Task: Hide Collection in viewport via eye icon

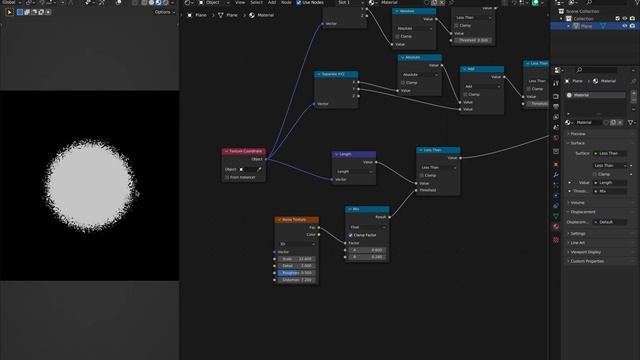Action: click(x=625, y=19)
